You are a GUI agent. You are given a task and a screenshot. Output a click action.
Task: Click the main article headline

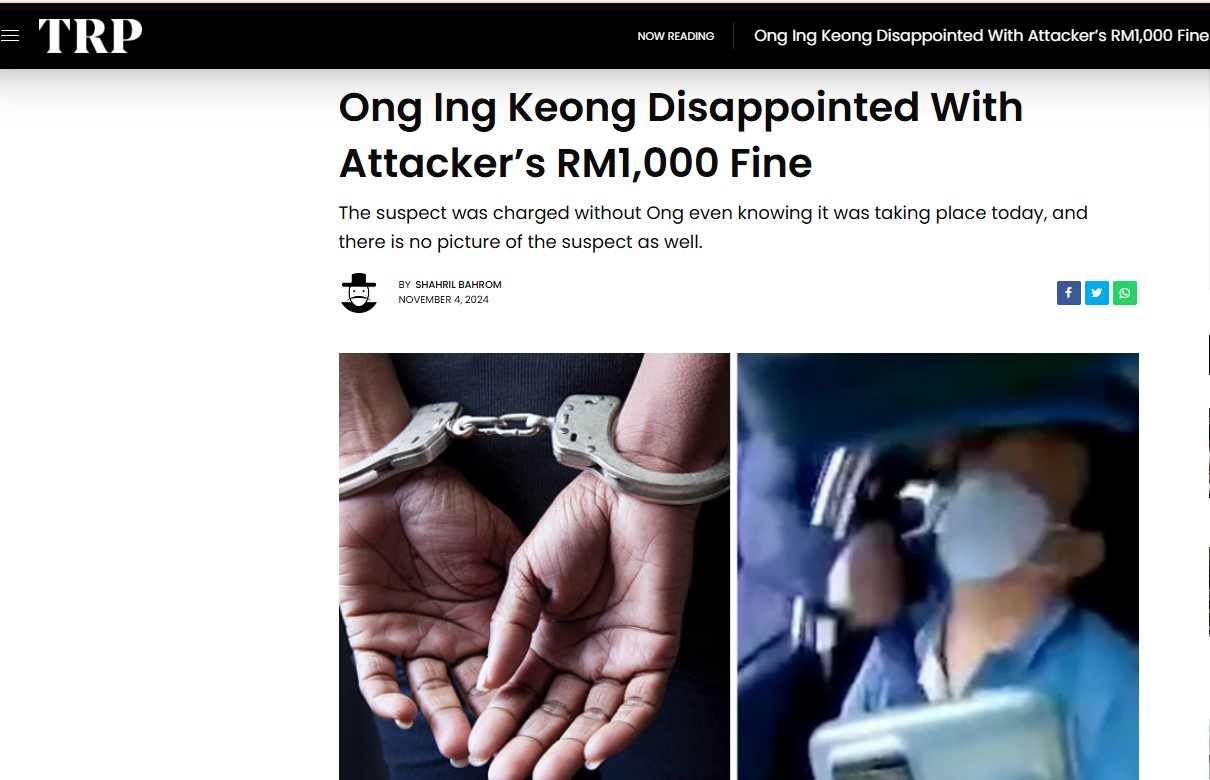pos(681,135)
